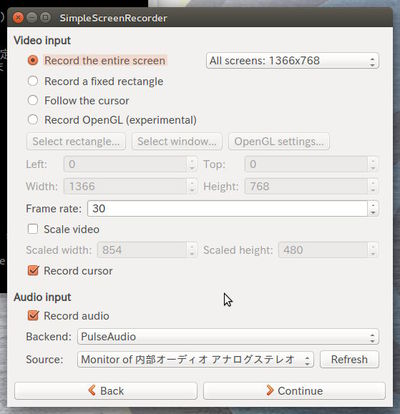Viewport: 400px width, 414px height.
Task: Open the Backend PulseAudio dropdown
Action: [x=228, y=337]
